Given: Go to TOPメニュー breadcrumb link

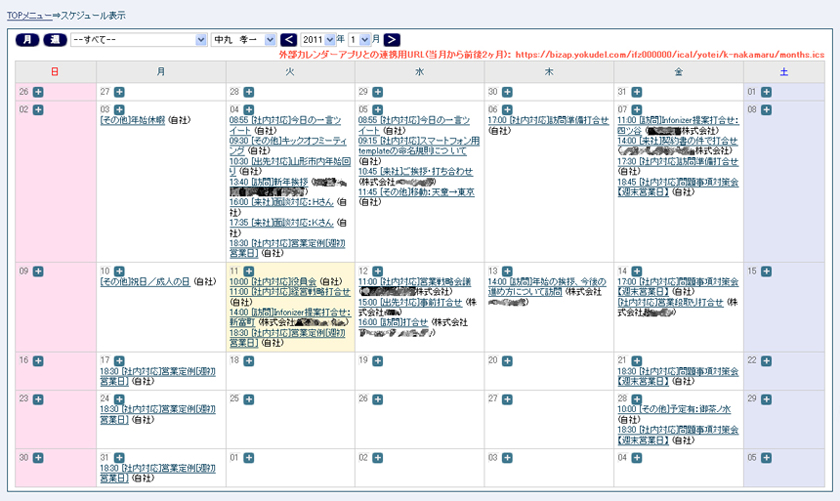Looking at the screenshot, I should (x=29, y=16).
